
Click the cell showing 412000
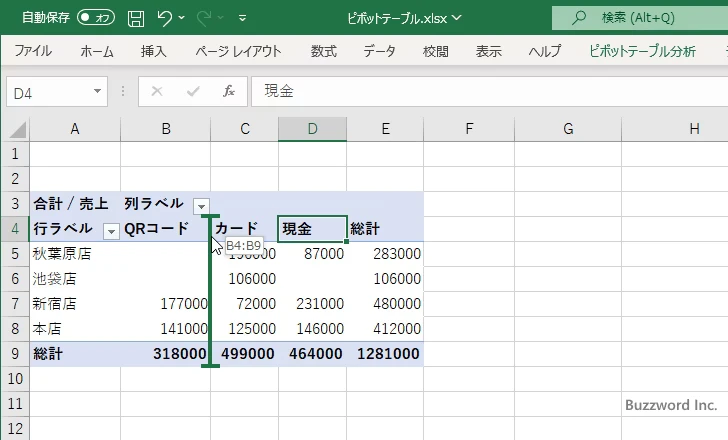pyautogui.click(x=385, y=329)
